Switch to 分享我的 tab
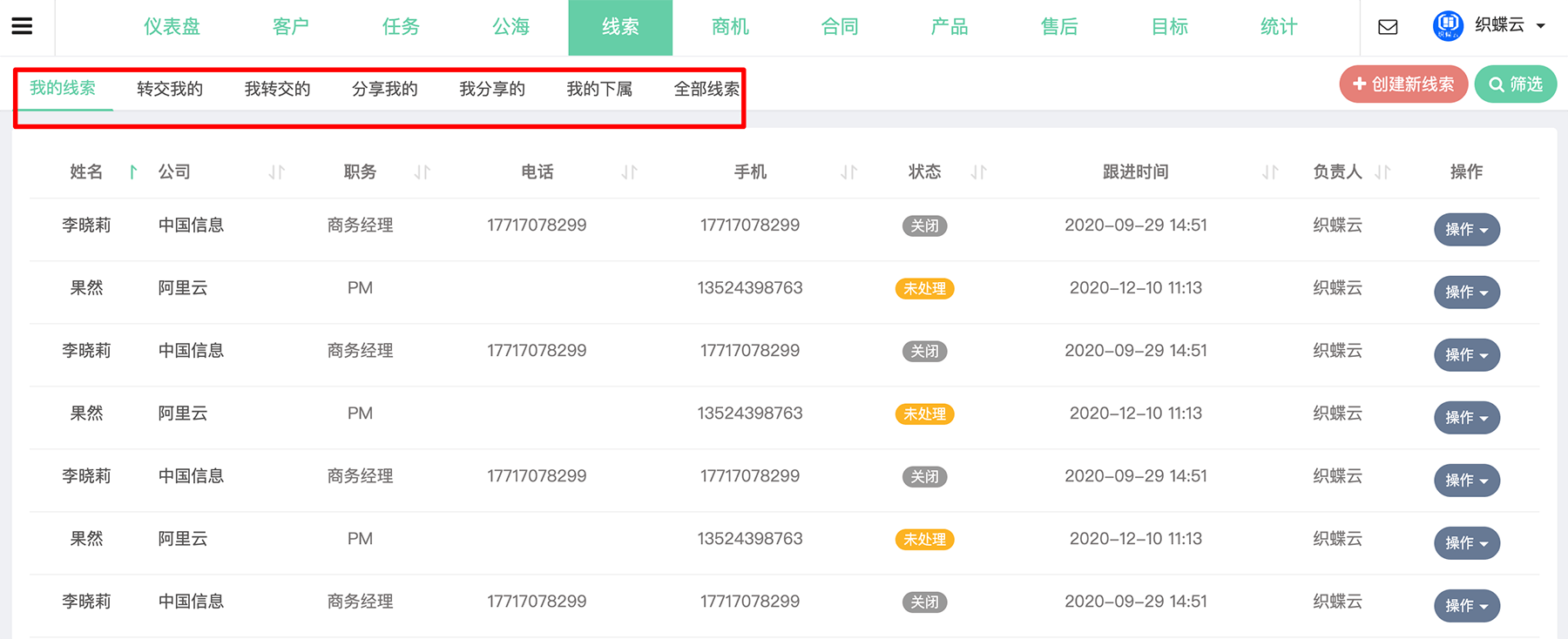 point(385,89)
